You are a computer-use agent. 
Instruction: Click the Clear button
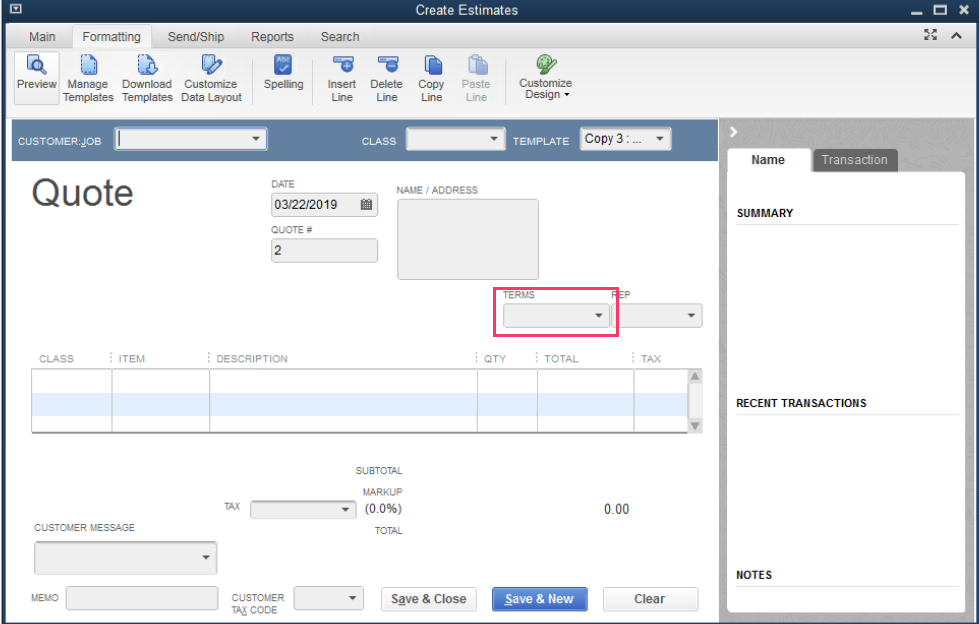650,599
